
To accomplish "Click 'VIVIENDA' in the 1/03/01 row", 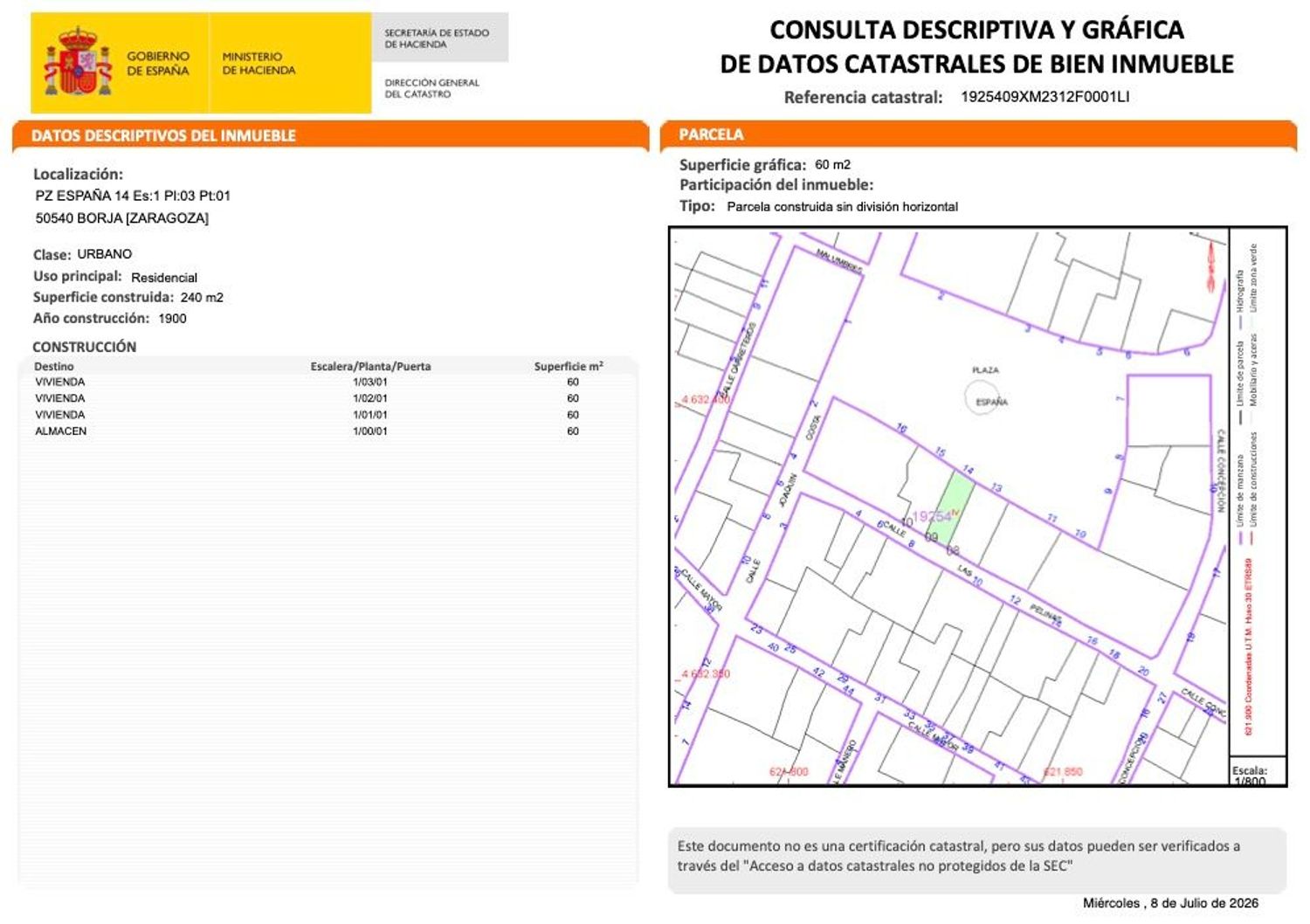I will coord(60,382).
